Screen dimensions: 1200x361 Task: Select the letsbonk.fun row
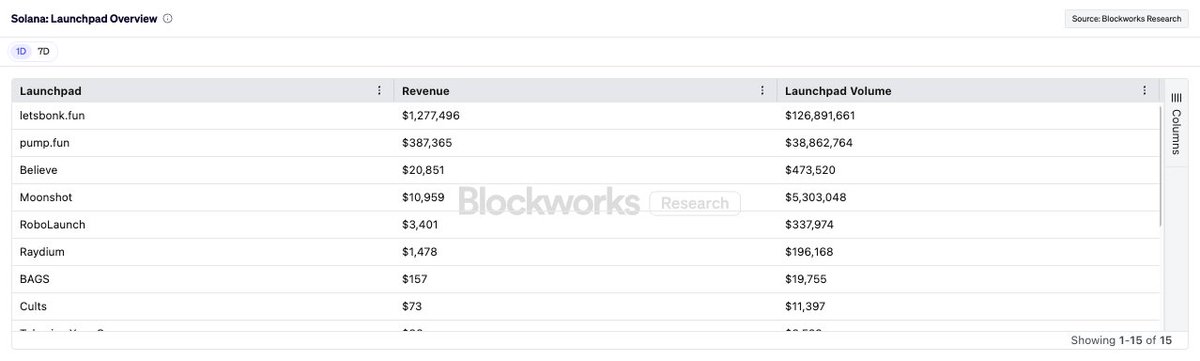586,116
